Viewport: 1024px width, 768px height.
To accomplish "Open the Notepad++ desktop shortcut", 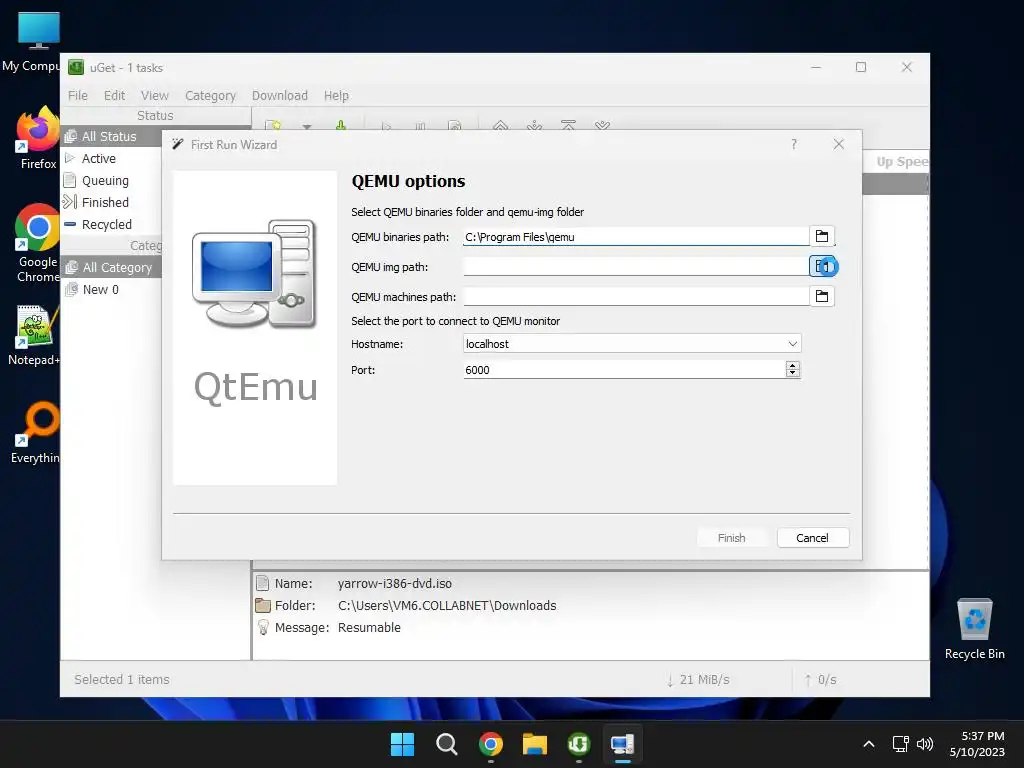I will pyautogui.click(x=34, y=334).
